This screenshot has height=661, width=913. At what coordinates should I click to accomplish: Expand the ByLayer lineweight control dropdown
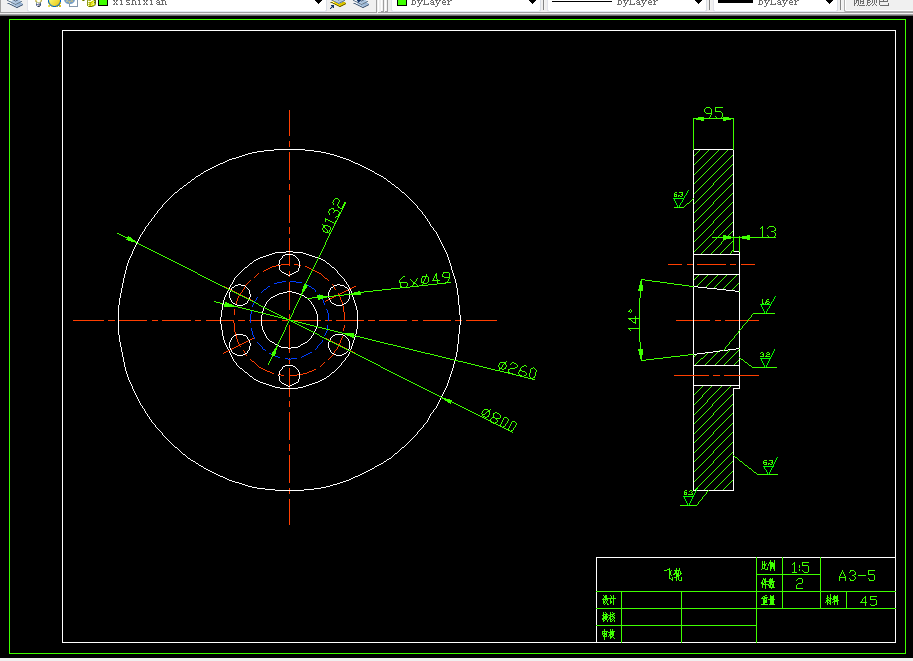pyautogui.click(x=830, y=3)
